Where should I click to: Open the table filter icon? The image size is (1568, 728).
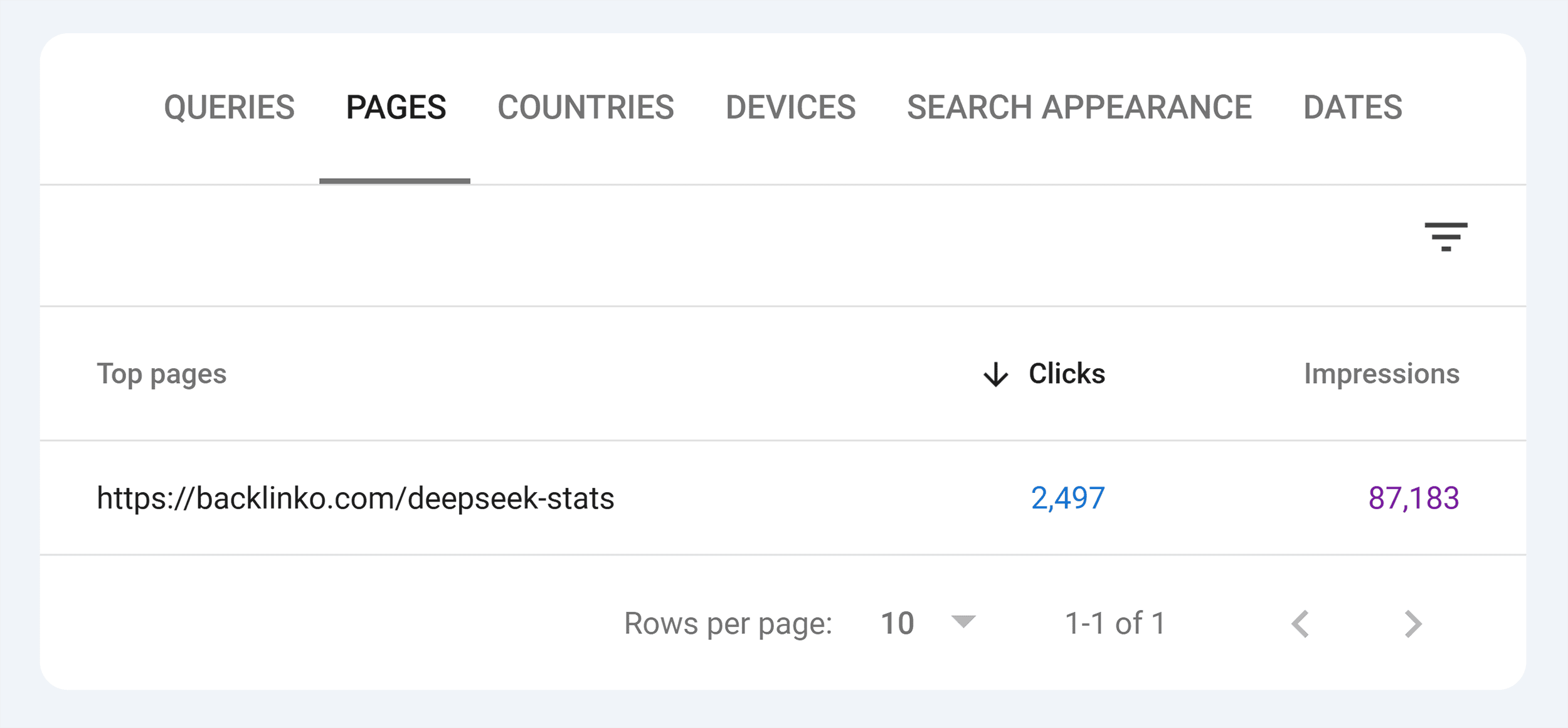click(x=1446, y=237)
